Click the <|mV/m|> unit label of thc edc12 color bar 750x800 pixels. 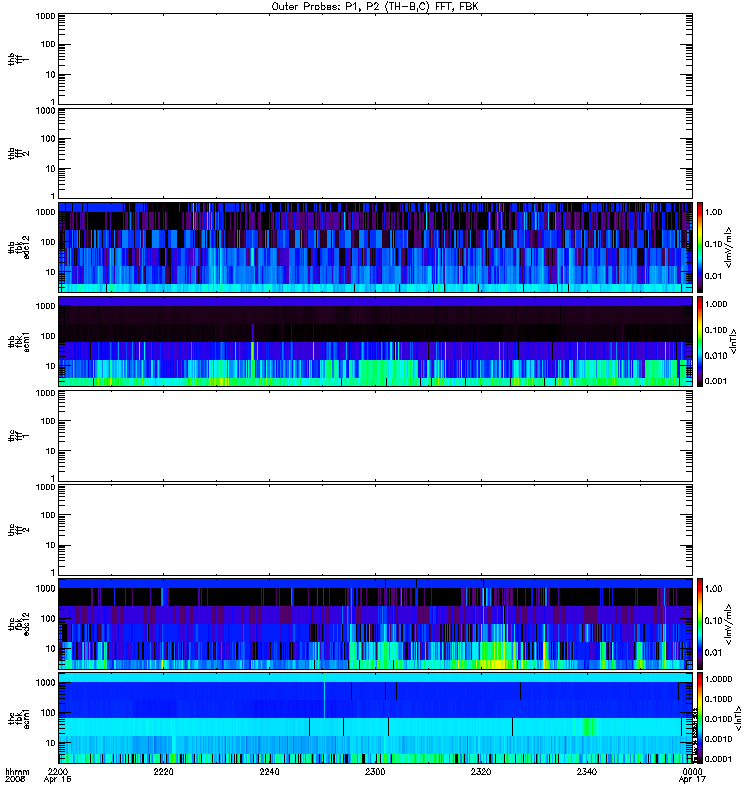[729, 624]
